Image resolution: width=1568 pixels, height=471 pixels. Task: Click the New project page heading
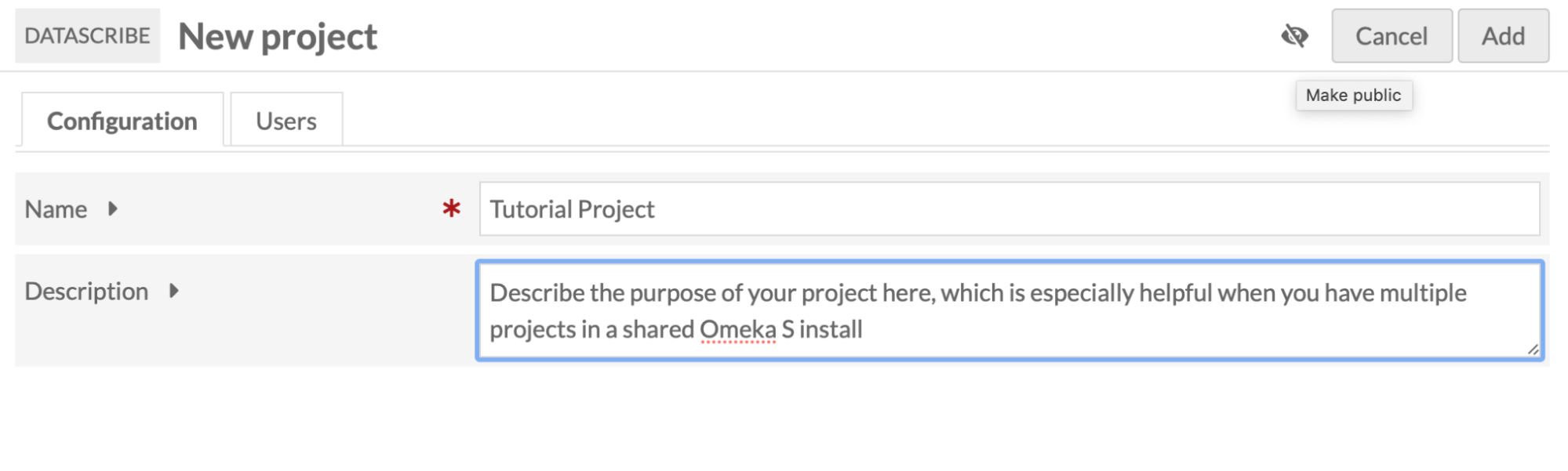tap(278, 37)
